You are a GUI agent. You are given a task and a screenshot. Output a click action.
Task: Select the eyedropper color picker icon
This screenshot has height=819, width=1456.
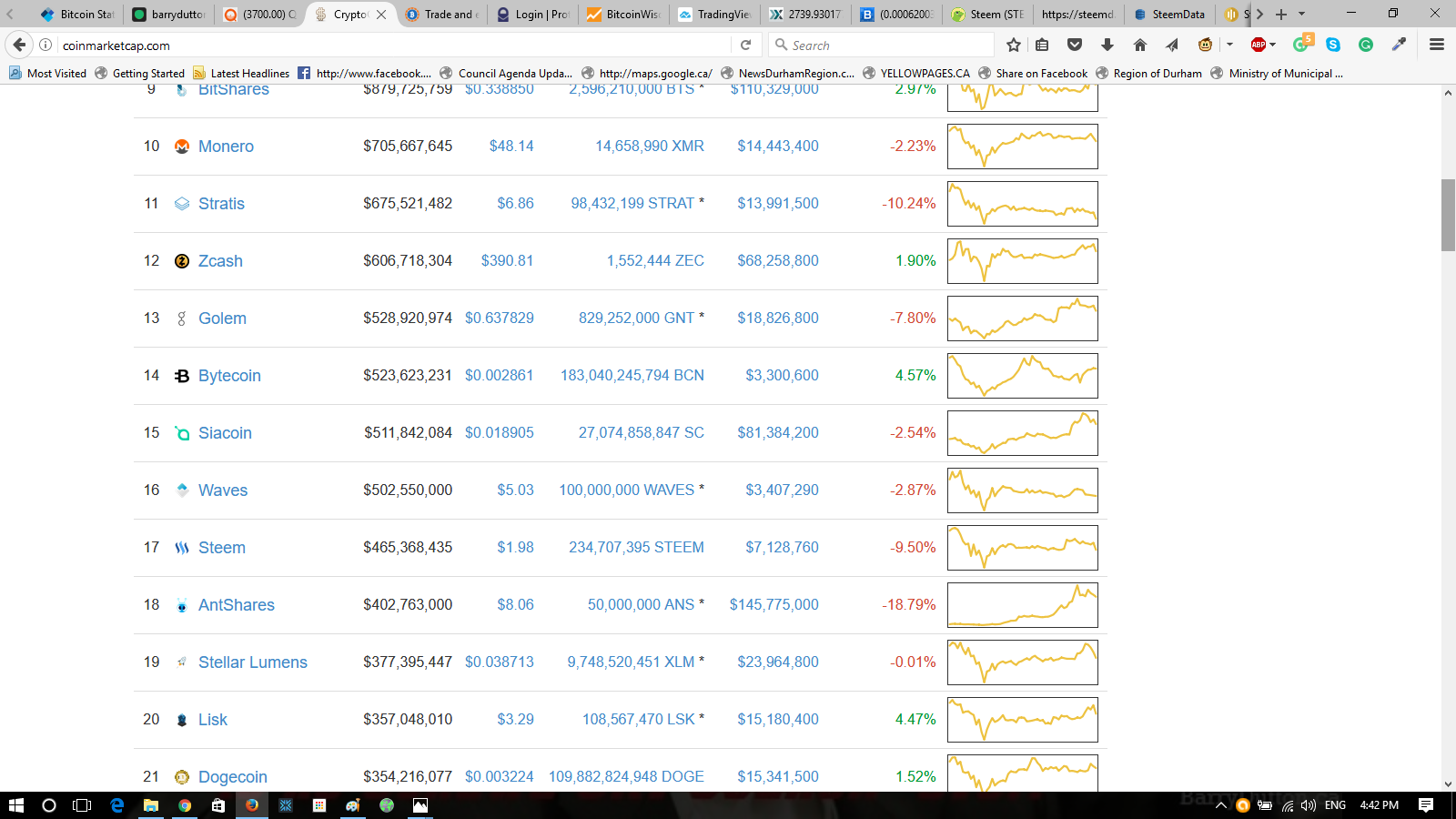(1399, 45)
